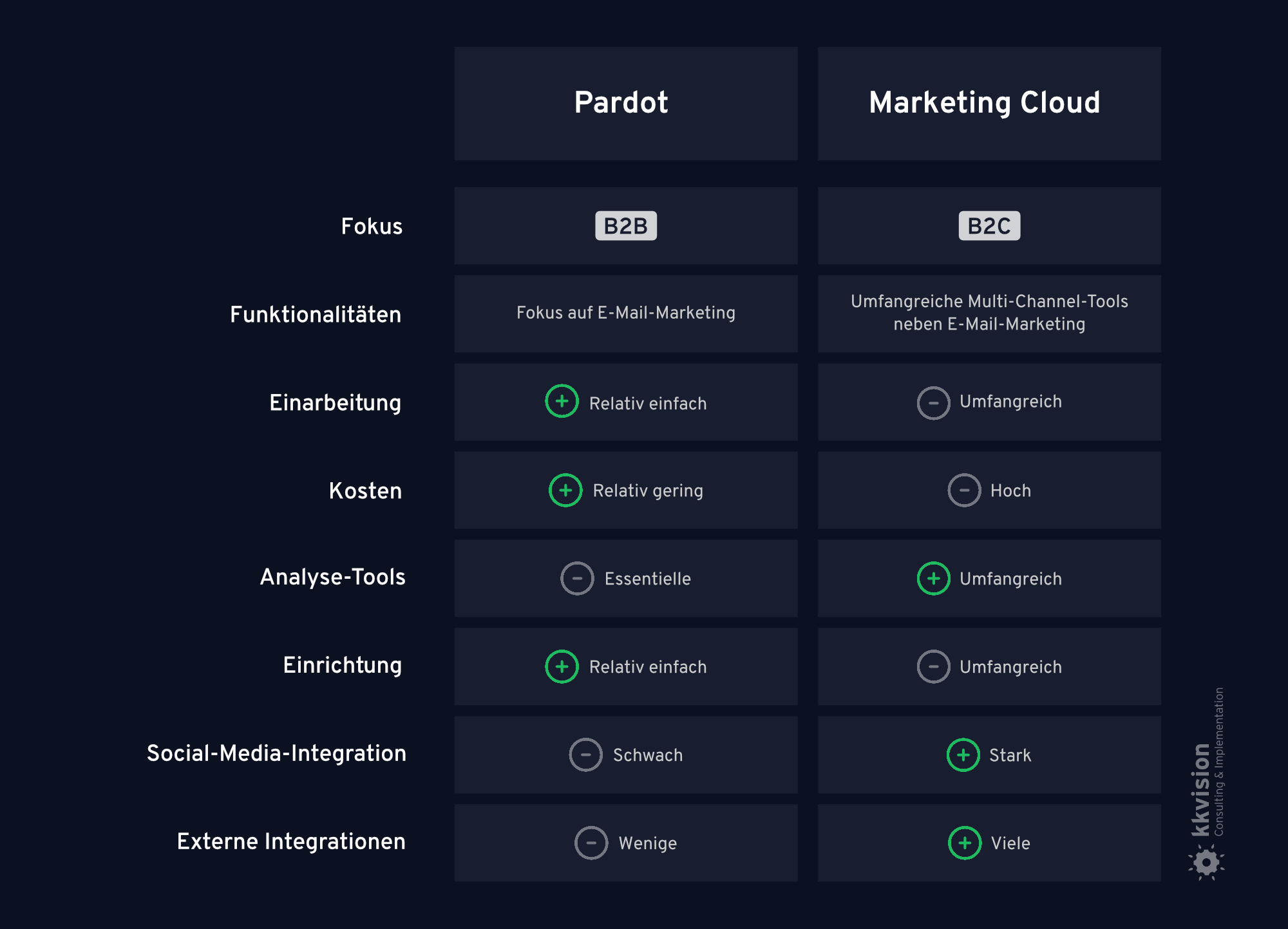Screen dimensions: 1288x929
Task: Click the text 'Relativ gering'
Action: pyautogui.click(x=648, y=491)
